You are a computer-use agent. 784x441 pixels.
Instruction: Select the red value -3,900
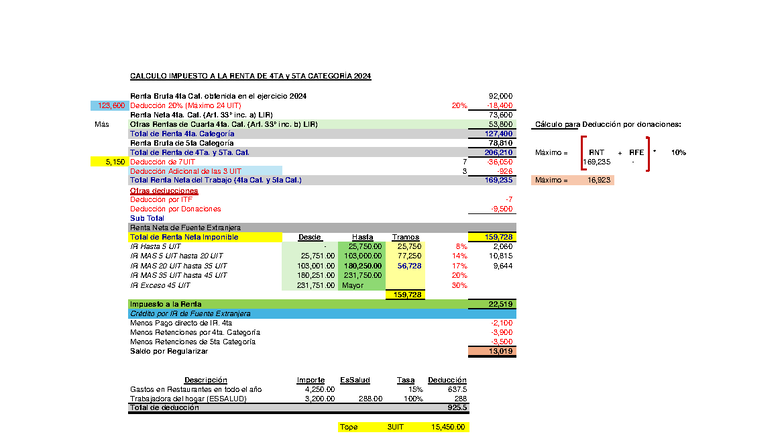pyautogui.click(x=502, y=332)
